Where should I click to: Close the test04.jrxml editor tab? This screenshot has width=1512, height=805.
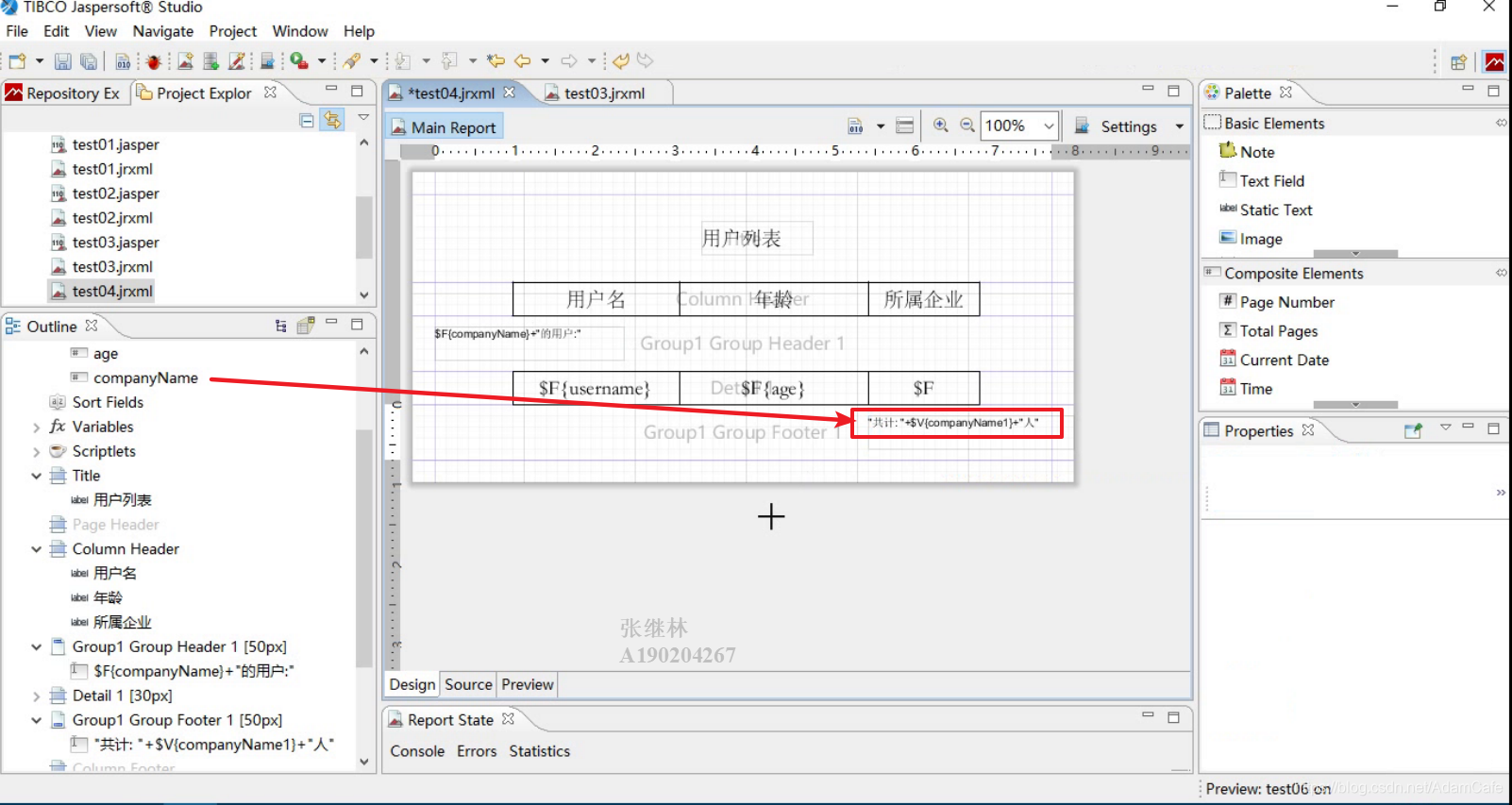tap(509, 92)
